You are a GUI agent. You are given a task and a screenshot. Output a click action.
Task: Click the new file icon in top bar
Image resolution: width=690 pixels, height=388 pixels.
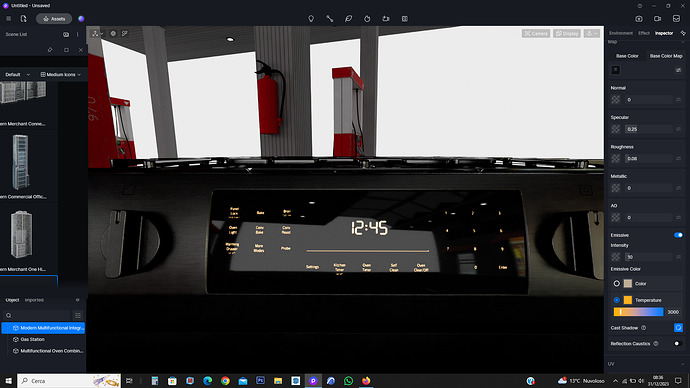coord(24,18)
